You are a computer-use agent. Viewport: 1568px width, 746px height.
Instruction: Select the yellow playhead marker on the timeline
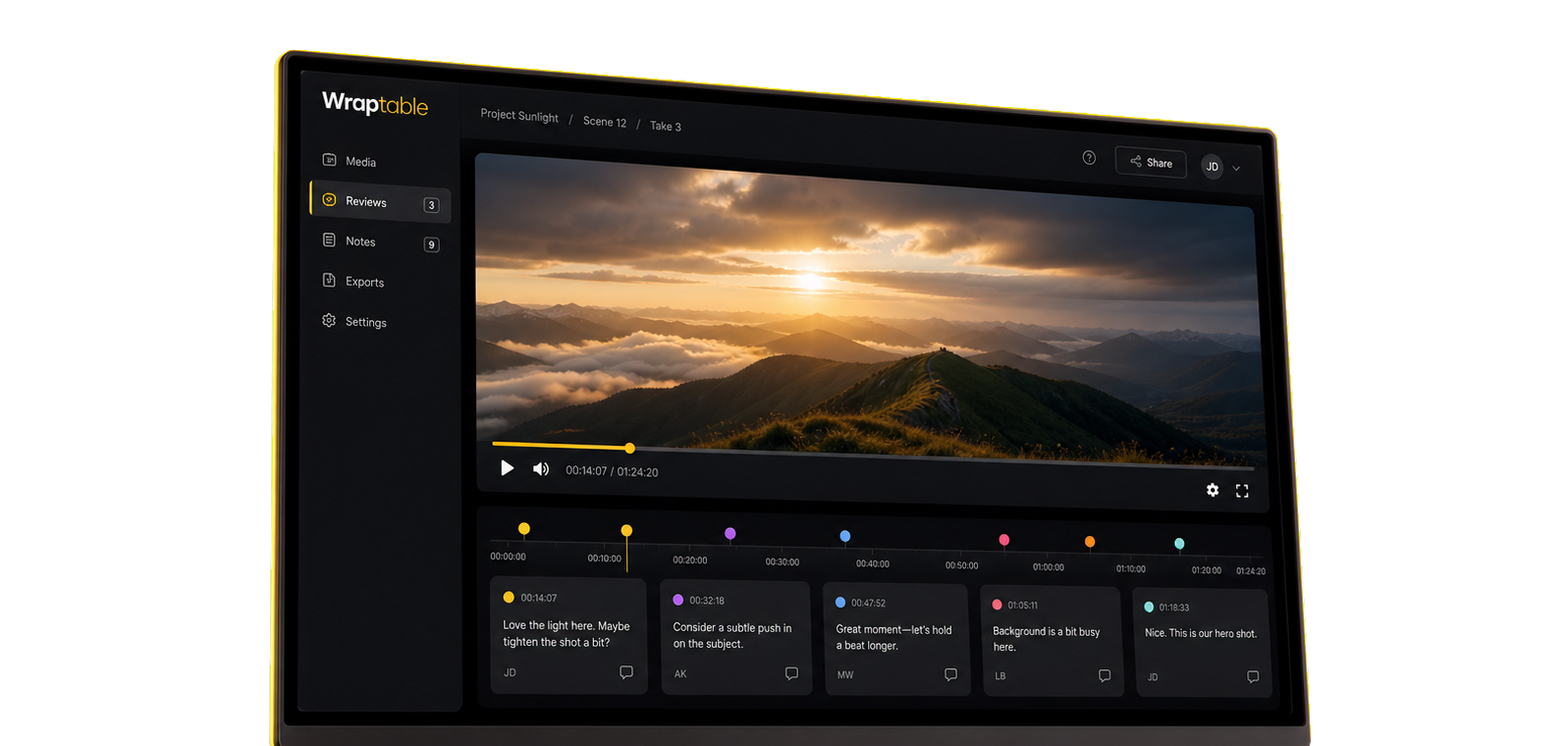pos(626,531)
